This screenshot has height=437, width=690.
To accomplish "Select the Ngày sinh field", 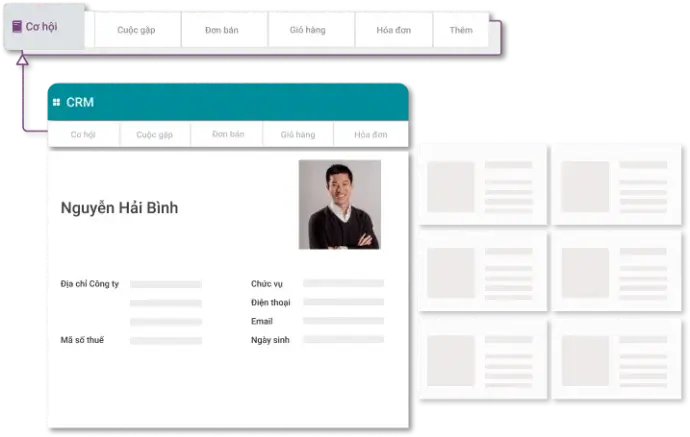I will (343, 340).
